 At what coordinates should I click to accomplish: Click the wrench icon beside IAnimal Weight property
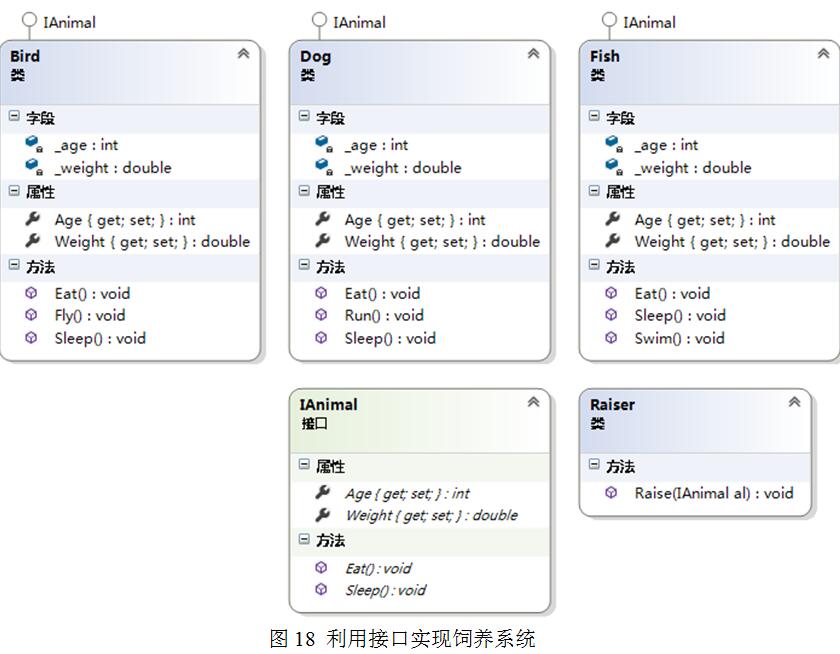tap(322, 515)
